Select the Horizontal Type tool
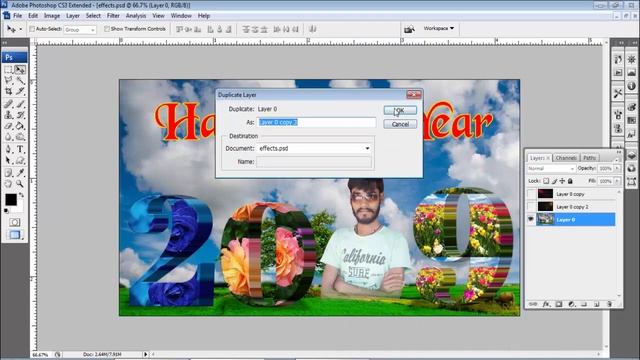The width and height of the screenshot is (640, 360). [20, 149]
